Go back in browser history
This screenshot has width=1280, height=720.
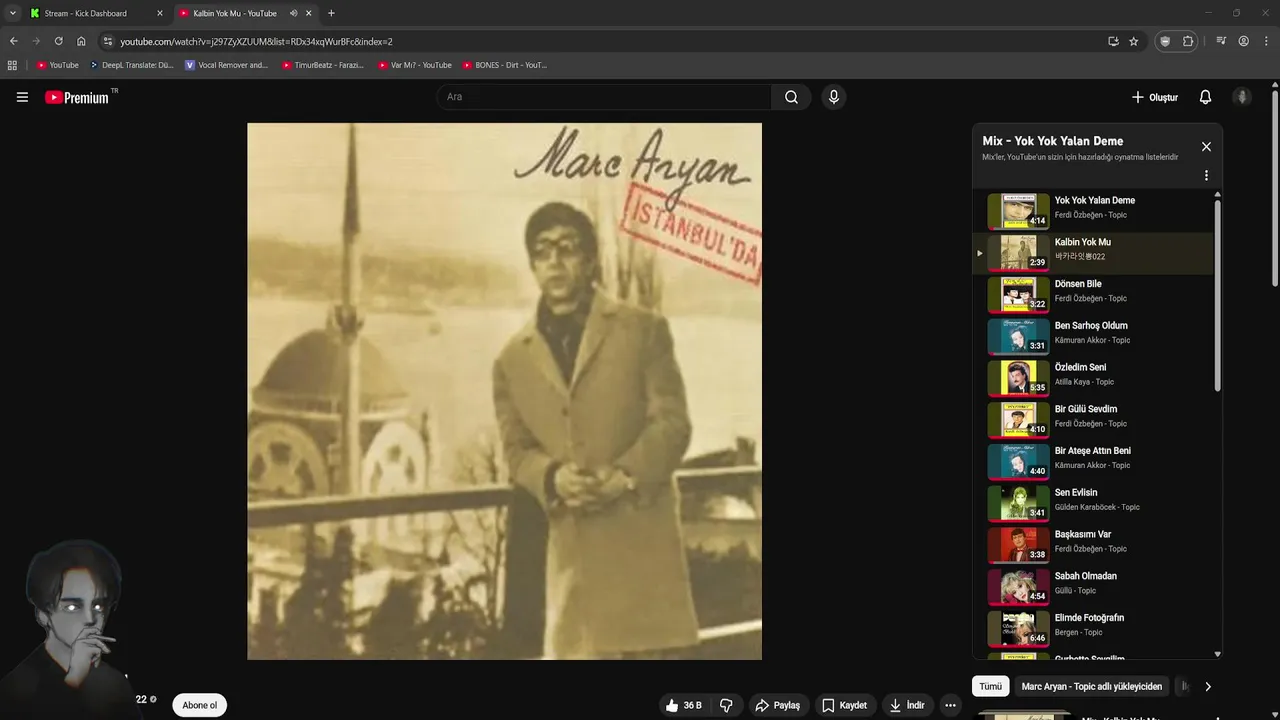(x=13, y=41)
